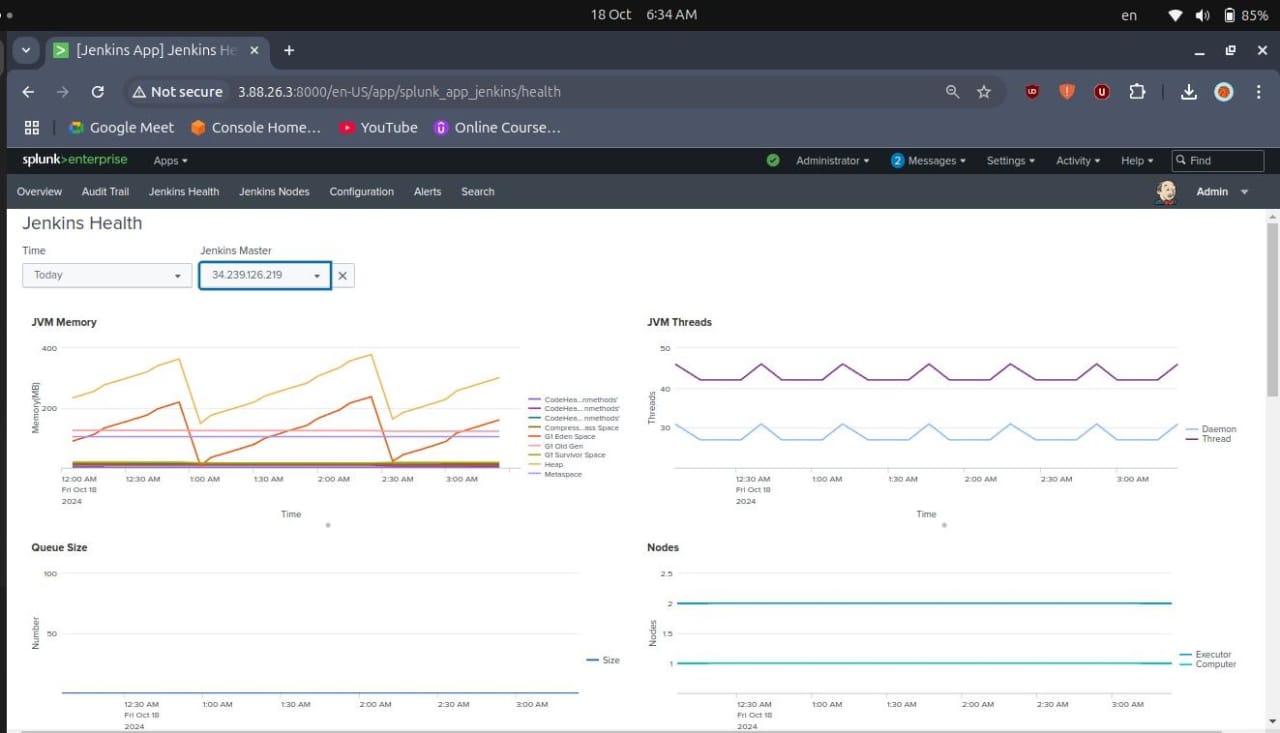Open the Search tab
The width and height of the screenshot is (1280, 733).
pyautogui.click(x=478, y=192)
